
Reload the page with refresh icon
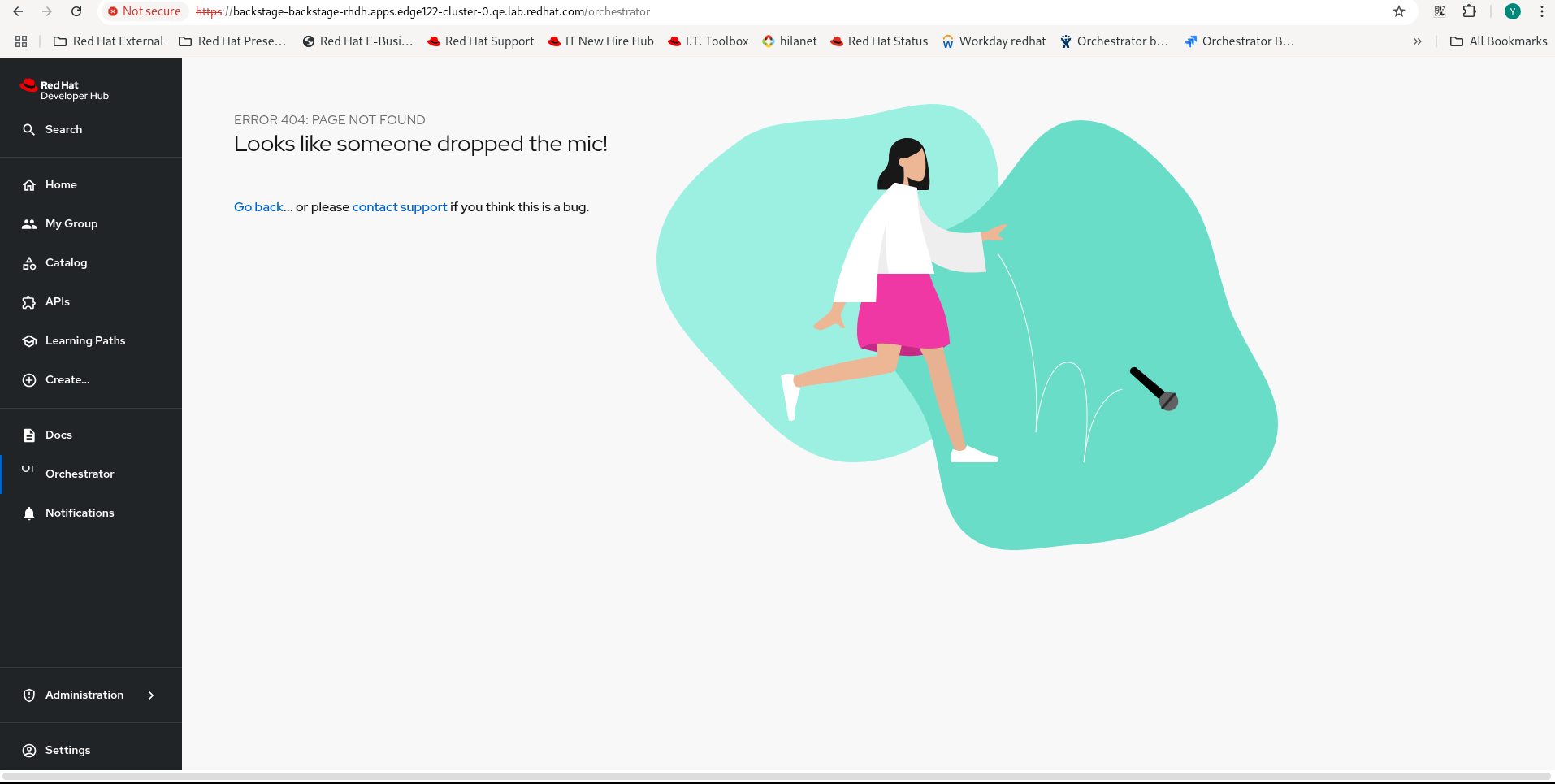pyautogui.click(x=76, y=11)
